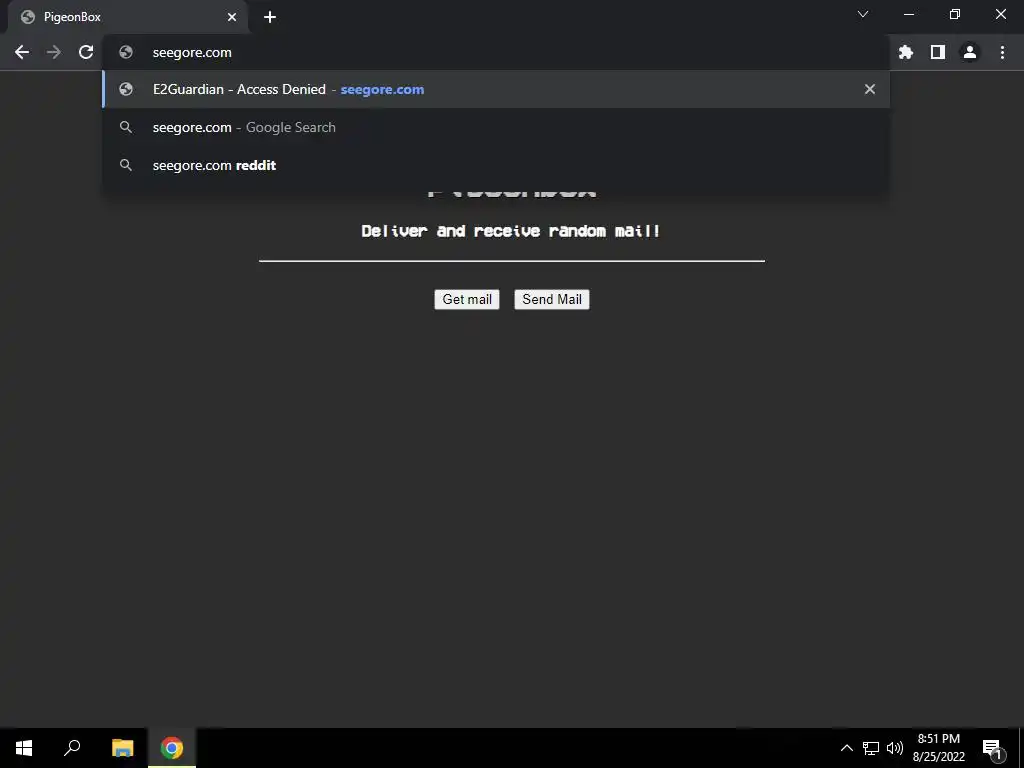The image size is (1024, 768).
Task: Click the Send Mail button
Action: tap(552, 299)
